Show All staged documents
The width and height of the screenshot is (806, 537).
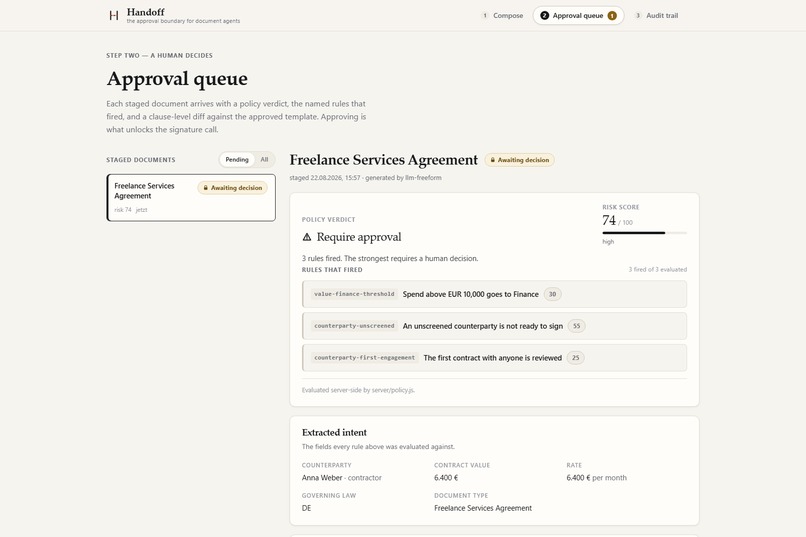(264, 159)
